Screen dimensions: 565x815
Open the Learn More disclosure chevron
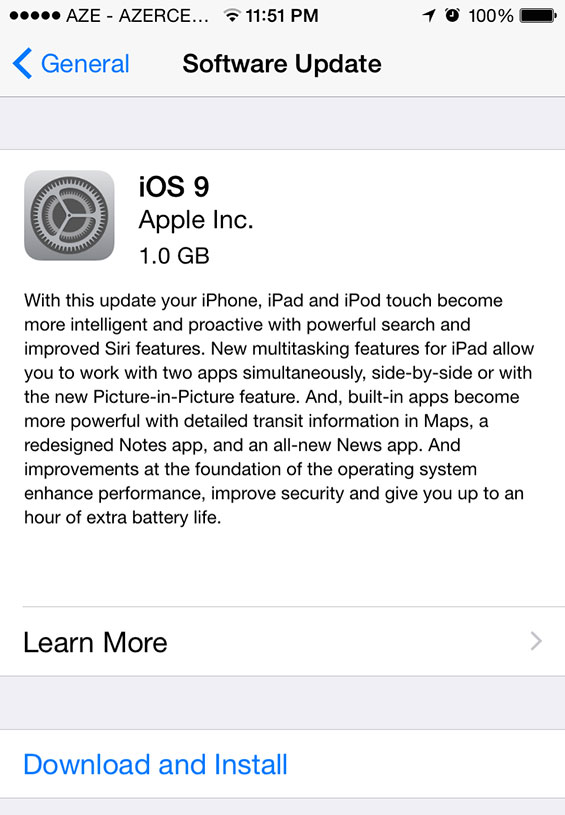(536, 641)
